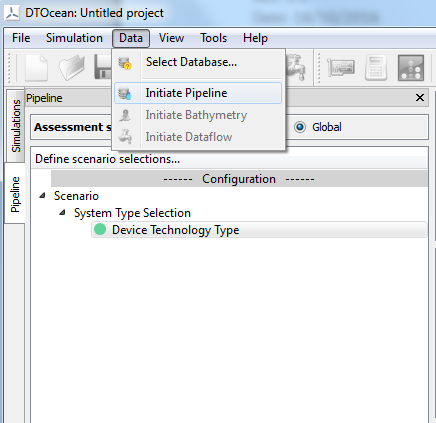Close the Pipeline dock panel

coord(420,98)
